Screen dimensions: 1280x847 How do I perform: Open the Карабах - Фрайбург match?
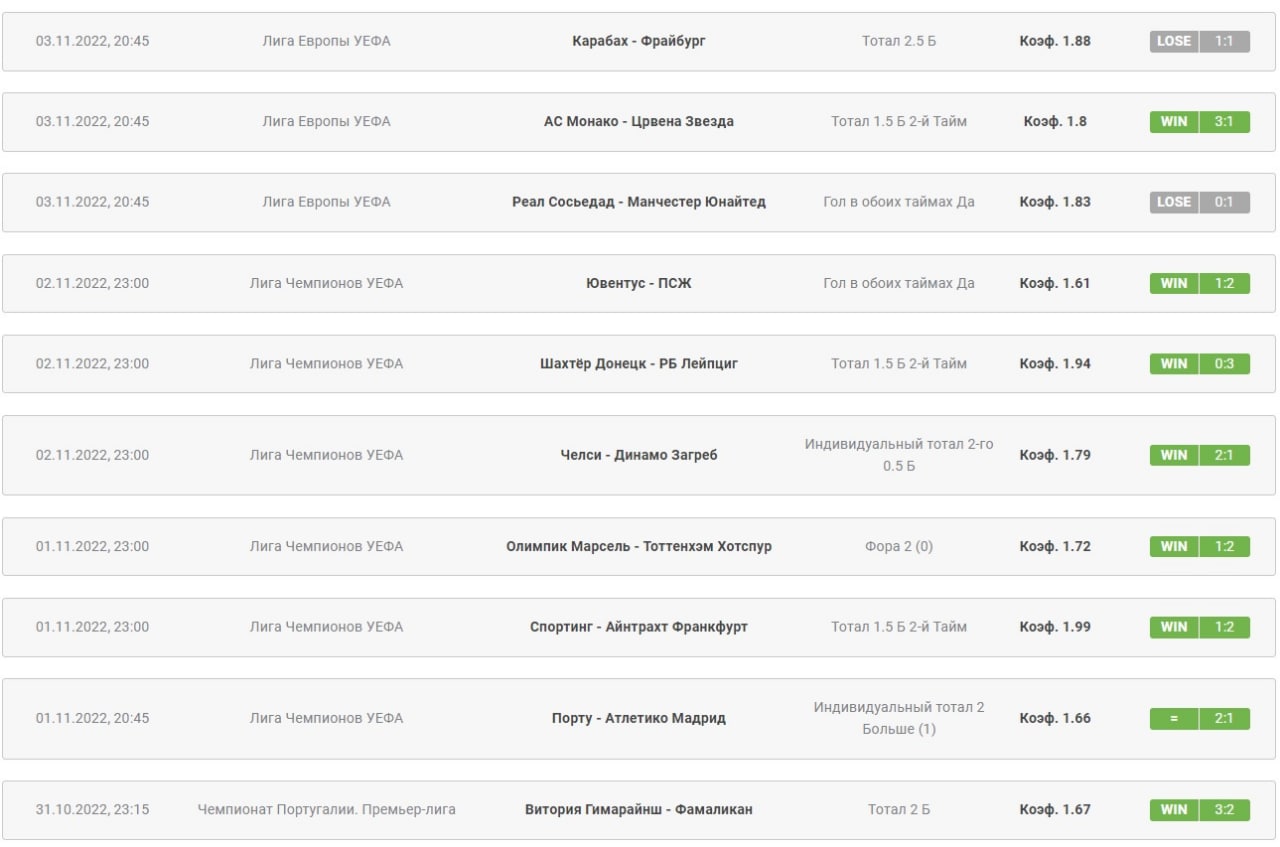pos(638,41)
